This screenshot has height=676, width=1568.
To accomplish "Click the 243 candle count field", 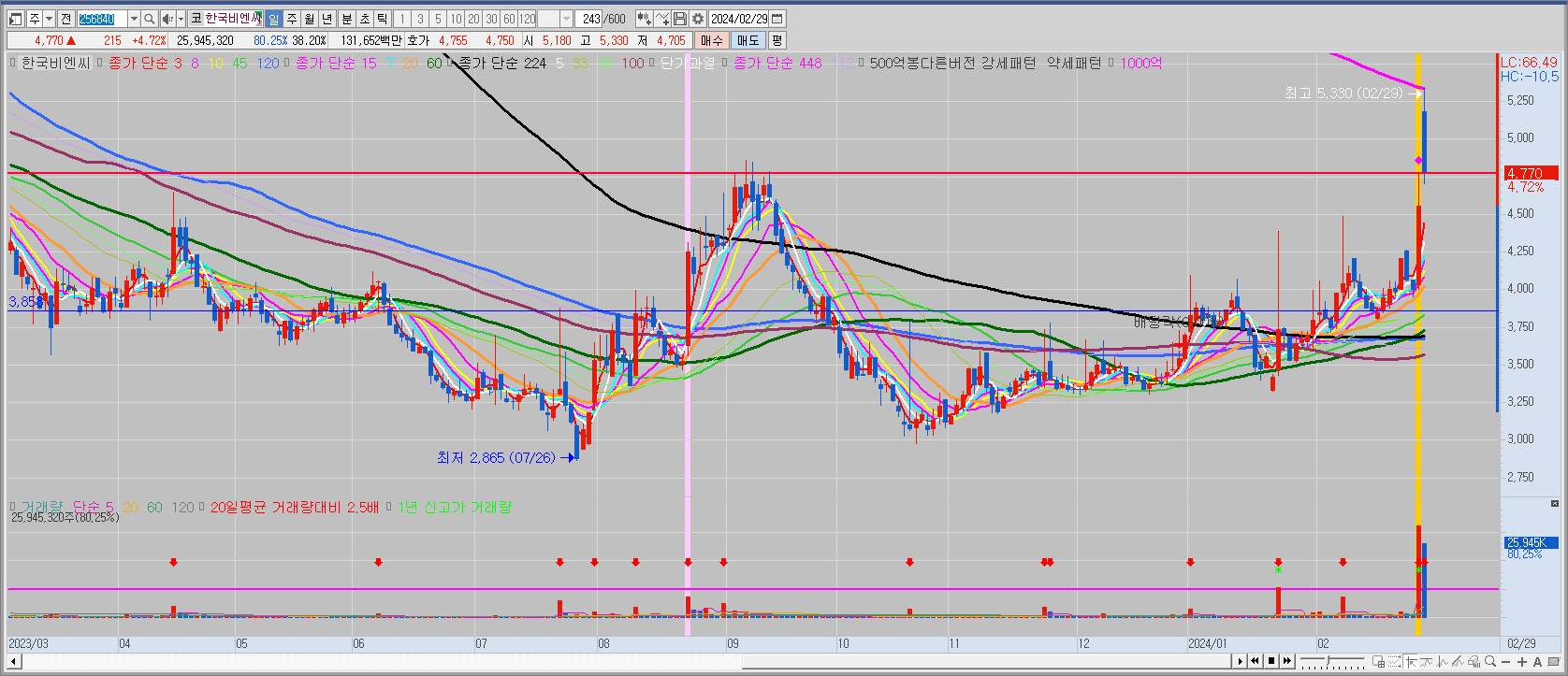I will coord(590,19).
